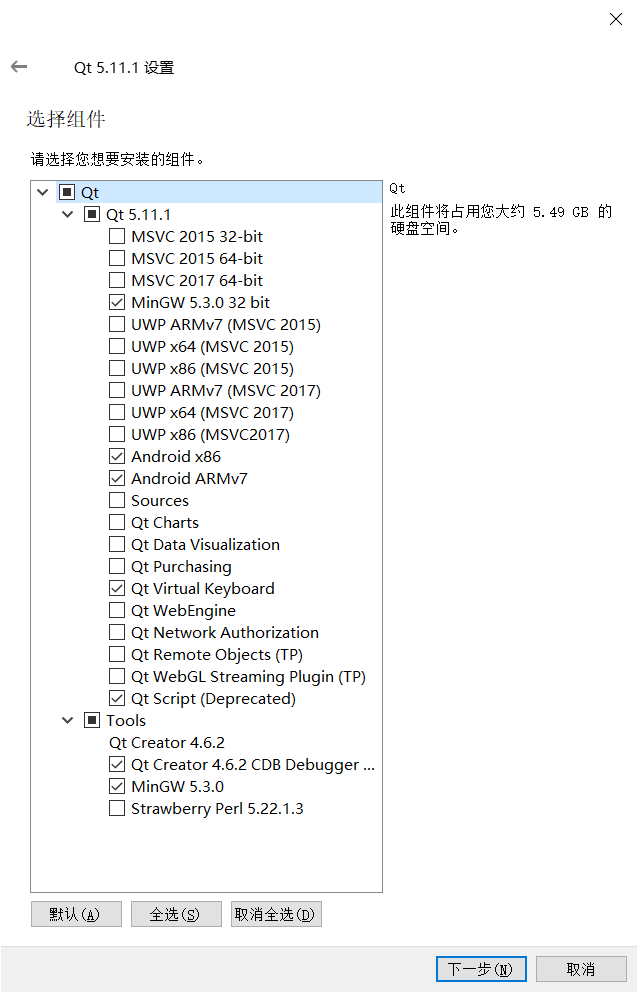Check UWP x64 (MSVC 2017)
This screenshot has width=638, height=993.
pos(117,413)
